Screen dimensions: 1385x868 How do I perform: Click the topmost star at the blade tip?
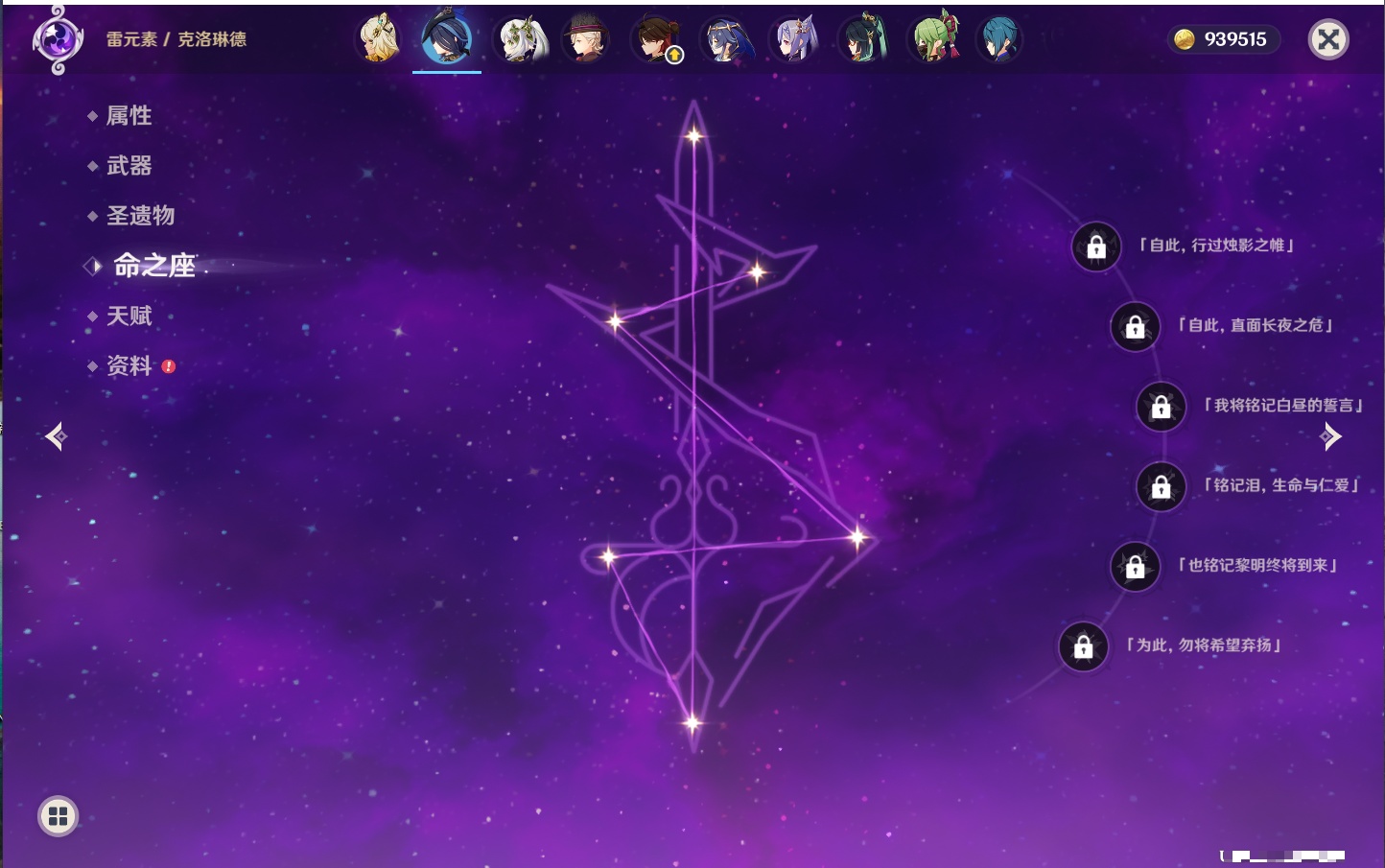click(693, 136)
